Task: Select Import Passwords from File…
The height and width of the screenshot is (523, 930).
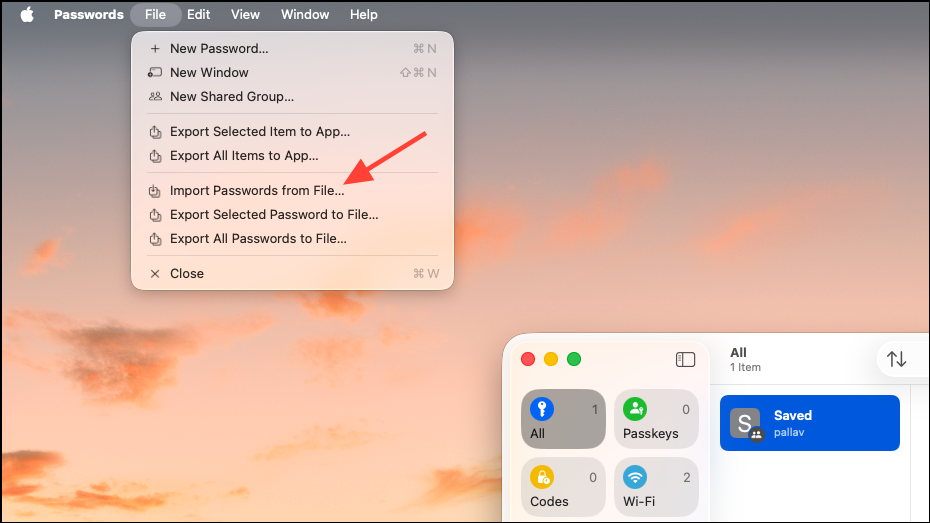Action: [292, 190]
